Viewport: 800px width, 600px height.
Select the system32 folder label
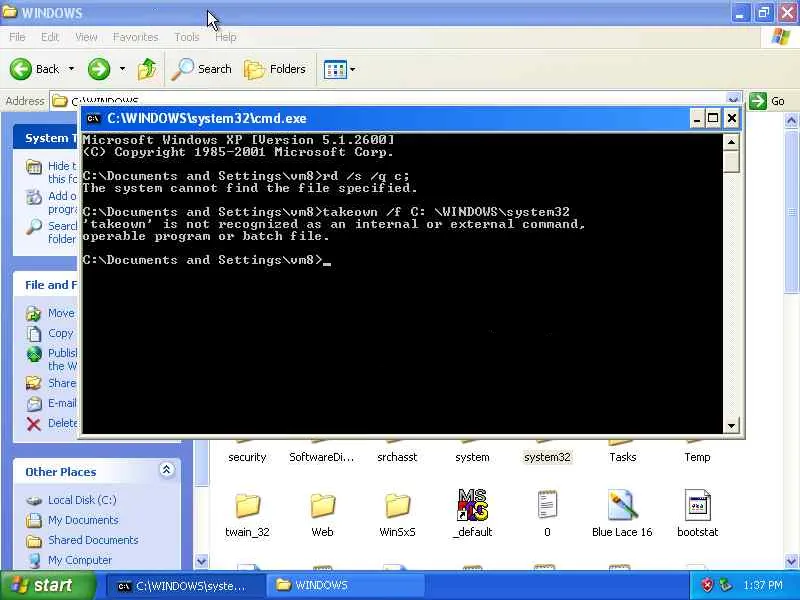pyautogui.click(x=547, y=457)
